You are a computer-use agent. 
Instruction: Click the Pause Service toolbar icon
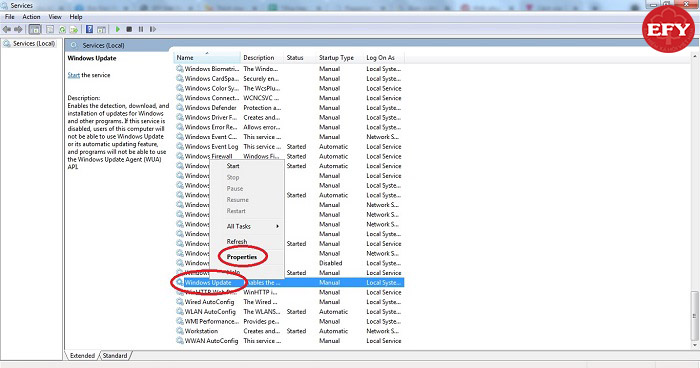point(141,29)
